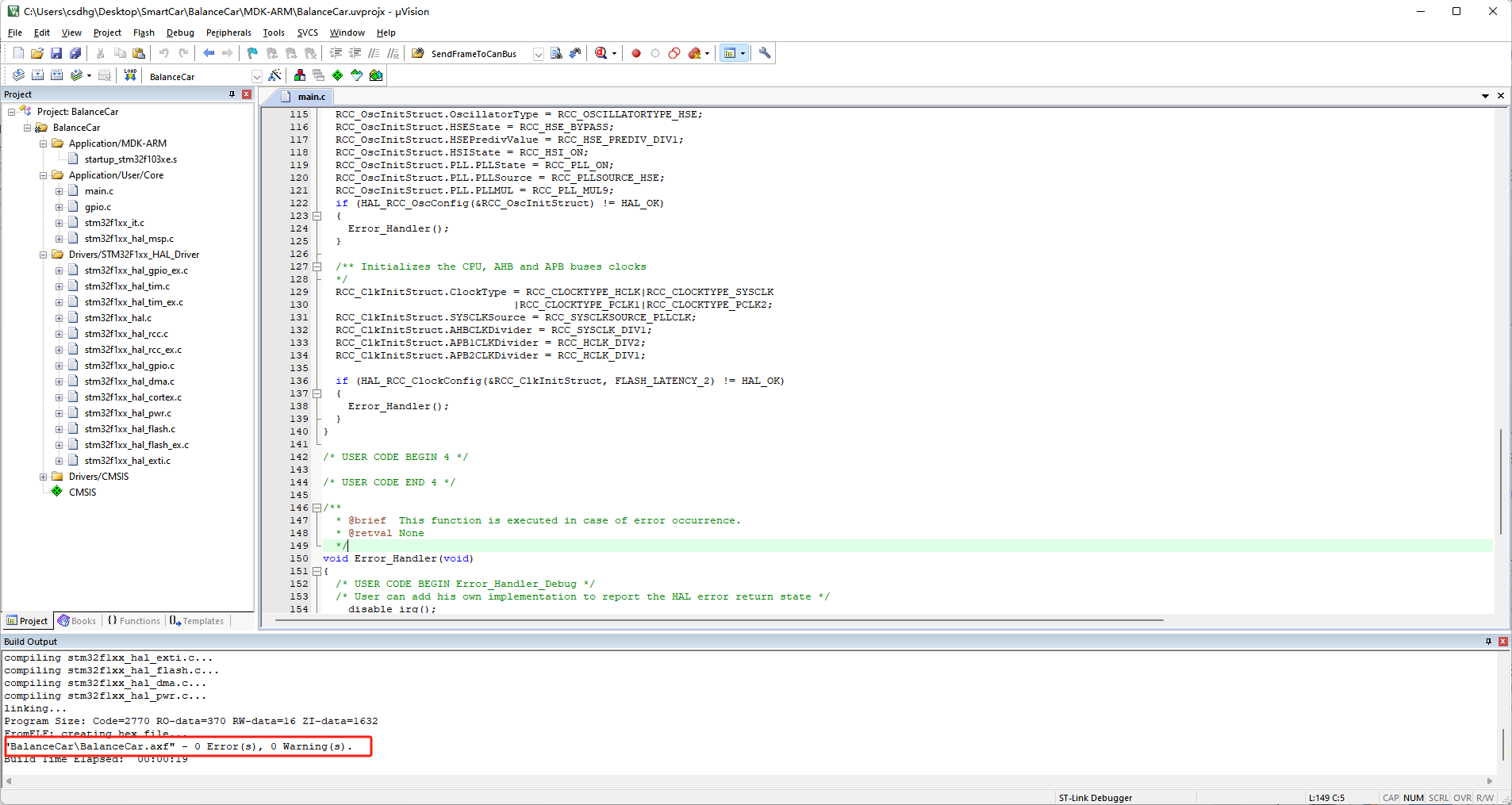Toggle the Project panel pin
The width and height of the screenshot is (1512, 805).
[x=232, y=94]
